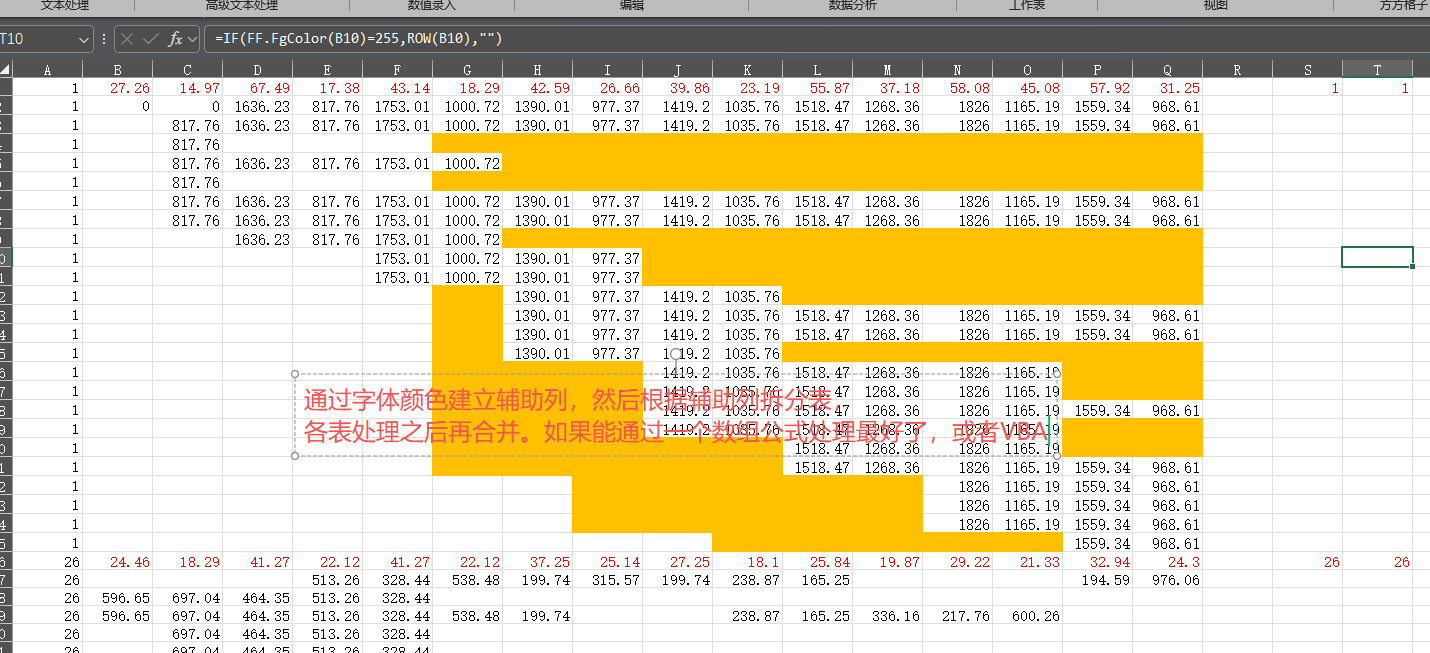Click the selected cell T10 in the grid
Screen dimensions: 1430x653
pyautogui.click(x=1376, y=257)
